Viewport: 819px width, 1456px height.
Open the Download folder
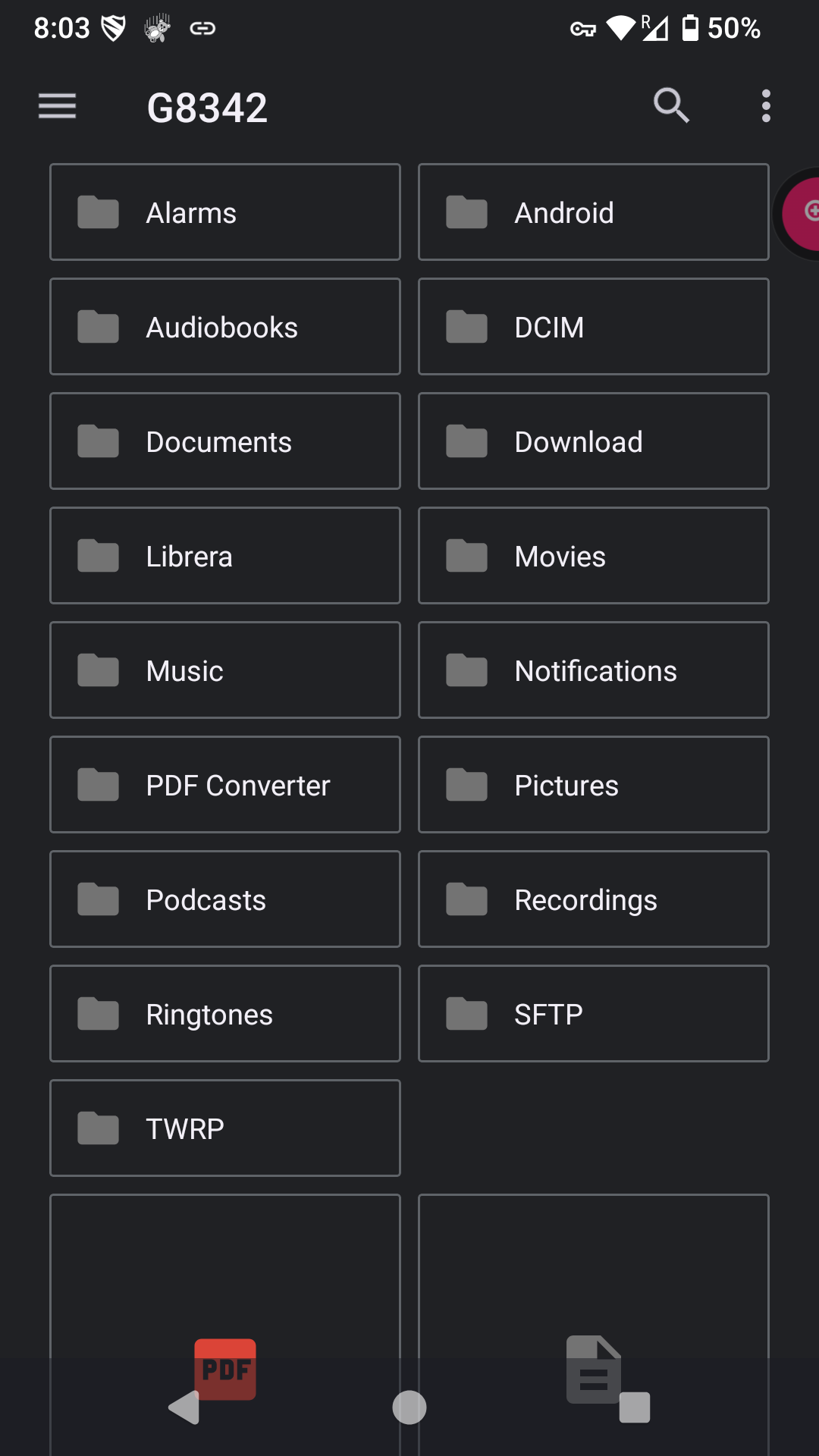pos(593,441)
